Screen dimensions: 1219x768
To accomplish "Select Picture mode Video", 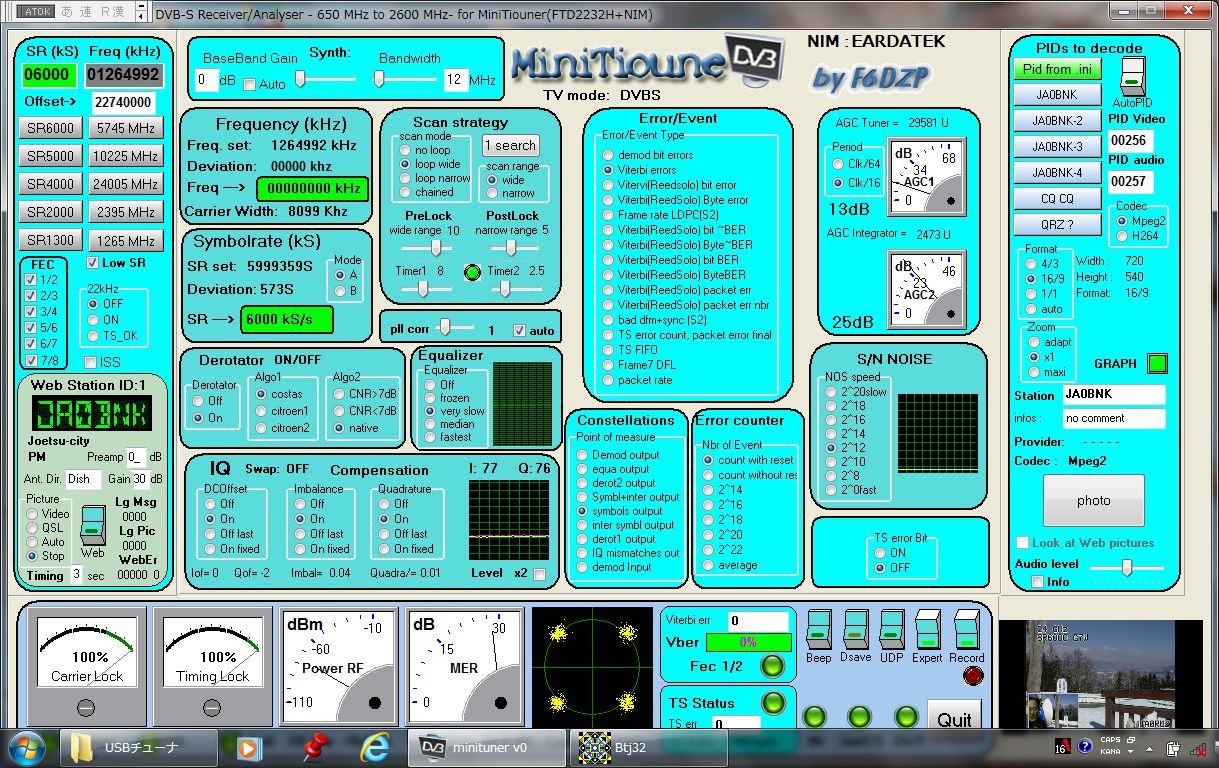I will click(x=33, y=514).
